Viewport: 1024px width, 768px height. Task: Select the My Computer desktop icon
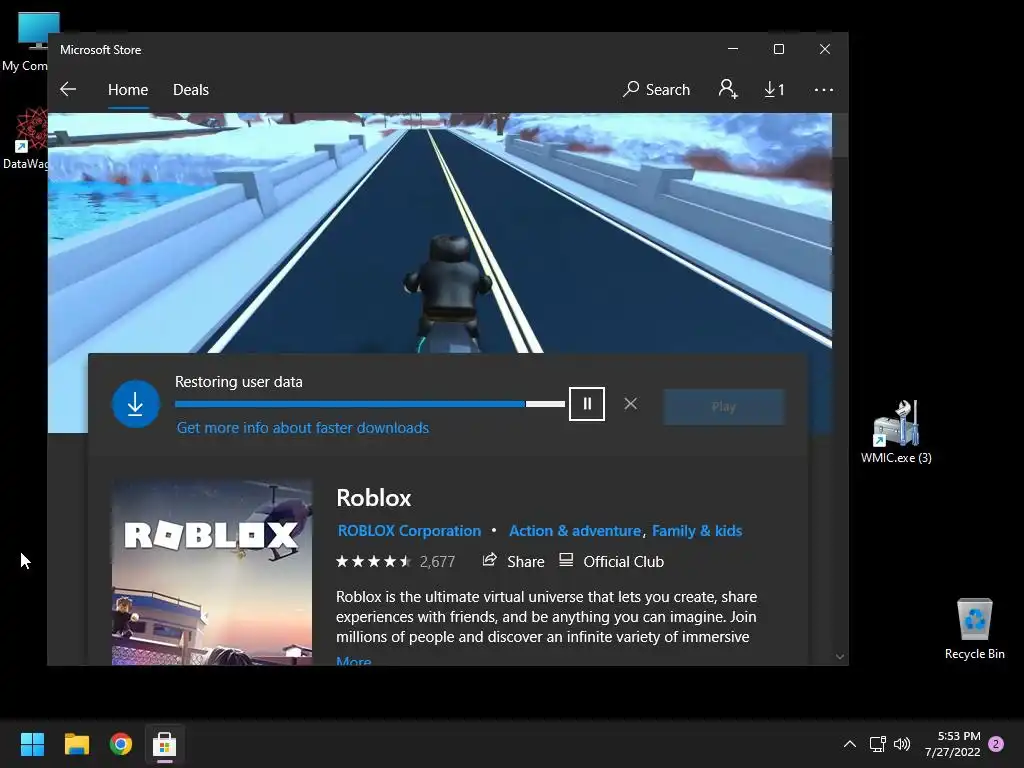pyautogui.click(x=29, y=42)
